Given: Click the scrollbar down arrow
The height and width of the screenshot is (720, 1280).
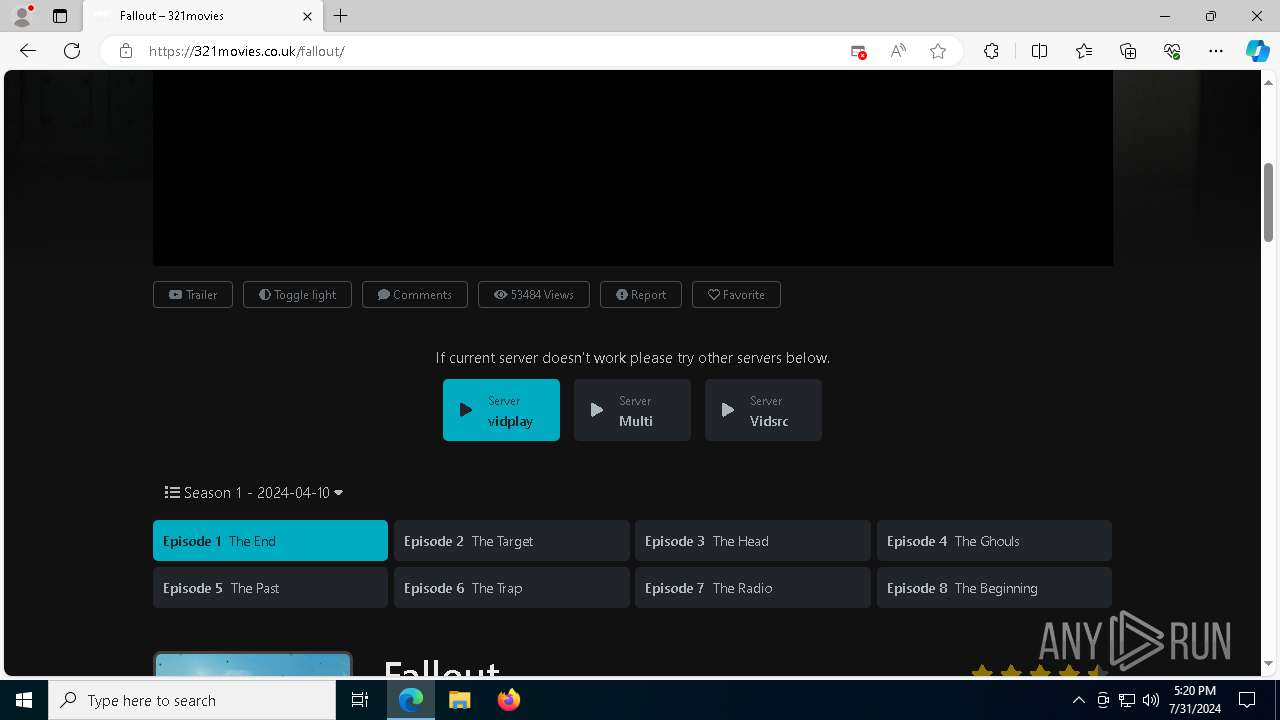Looking at the screenshot, I should tap(1268, 663).
